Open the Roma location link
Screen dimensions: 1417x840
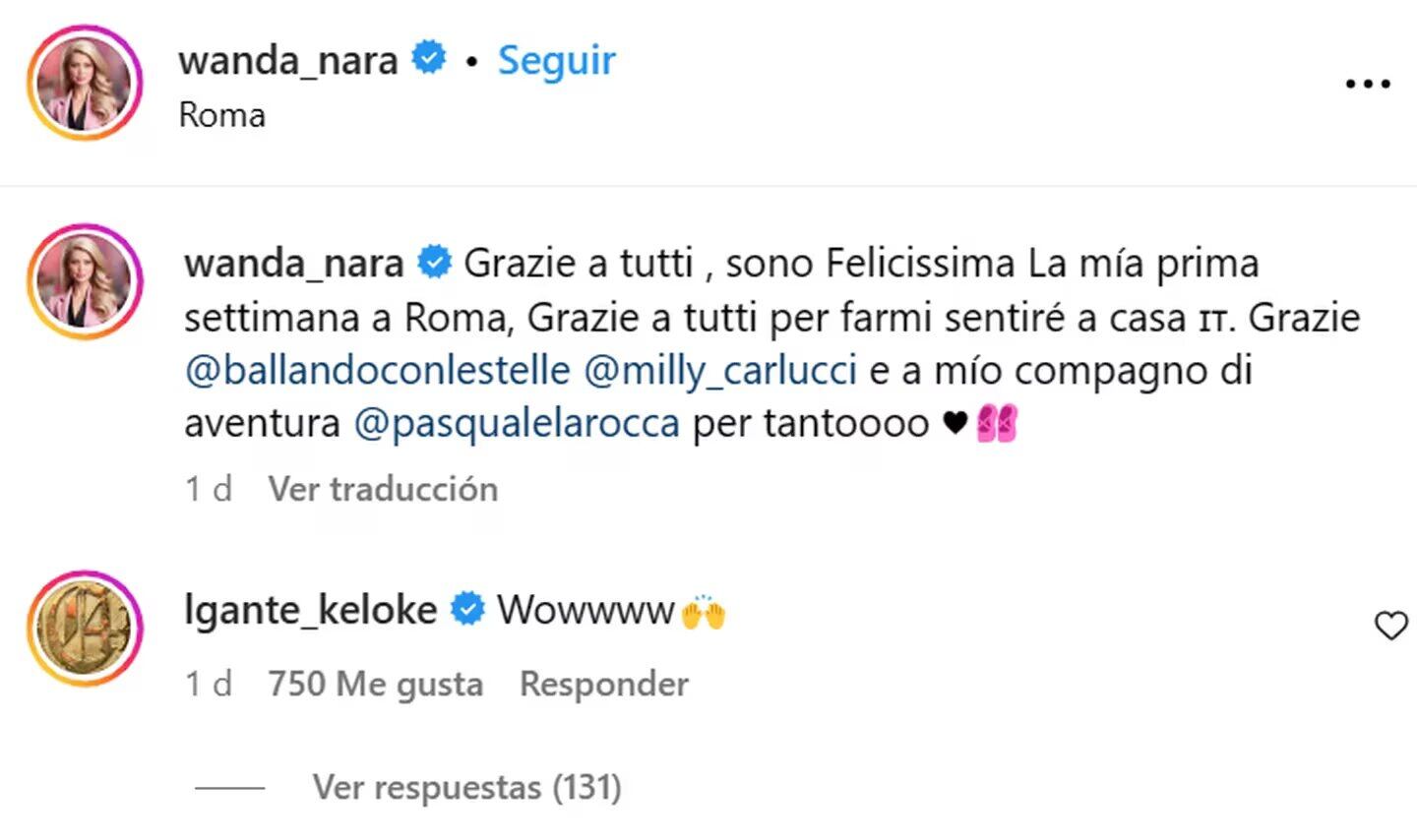click(x=221, y=115)
